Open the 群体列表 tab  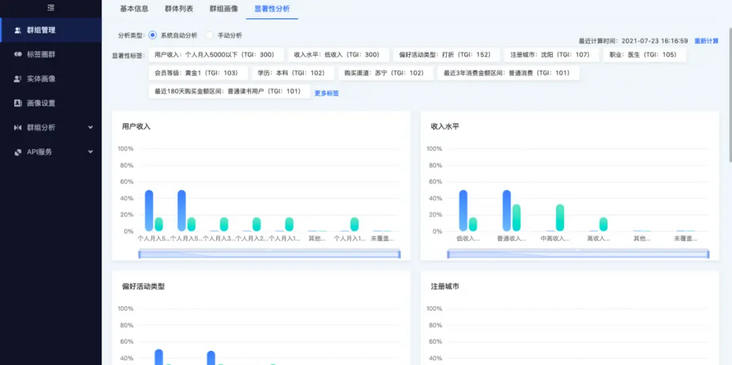tap(179, 9)
